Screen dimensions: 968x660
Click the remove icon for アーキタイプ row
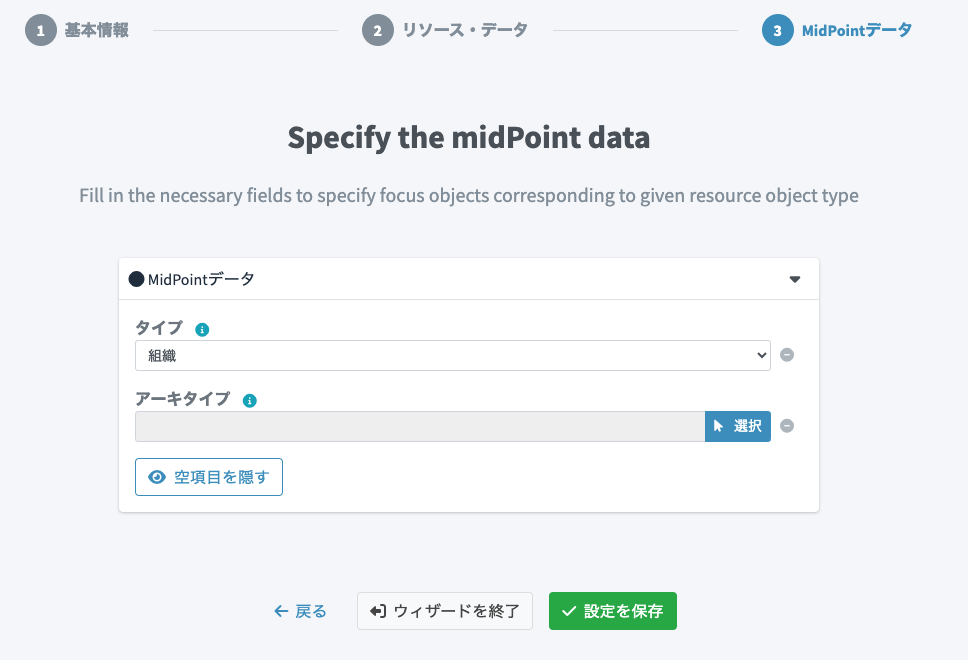[787, 426]
